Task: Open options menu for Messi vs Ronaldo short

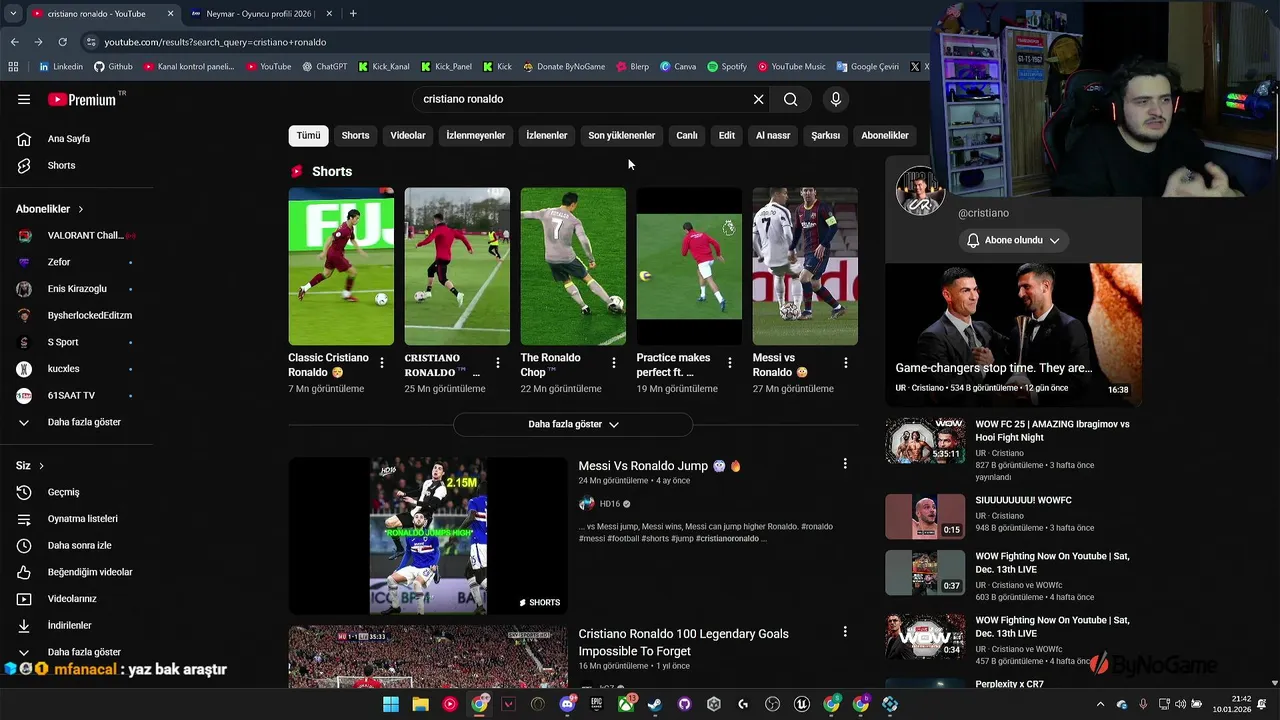Action: point(845,363)
